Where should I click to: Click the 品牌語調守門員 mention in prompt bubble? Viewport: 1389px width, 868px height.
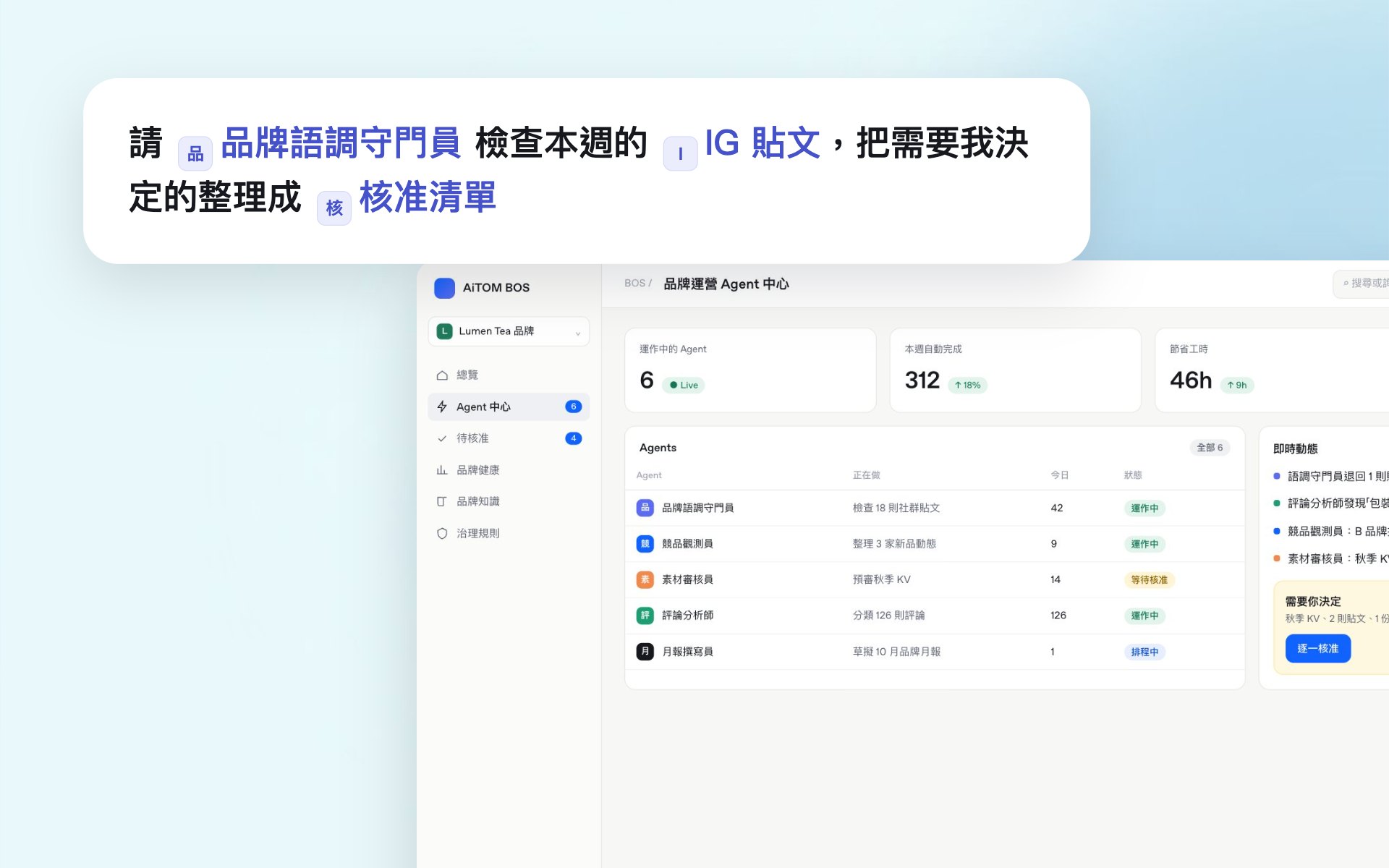[341, 142]
